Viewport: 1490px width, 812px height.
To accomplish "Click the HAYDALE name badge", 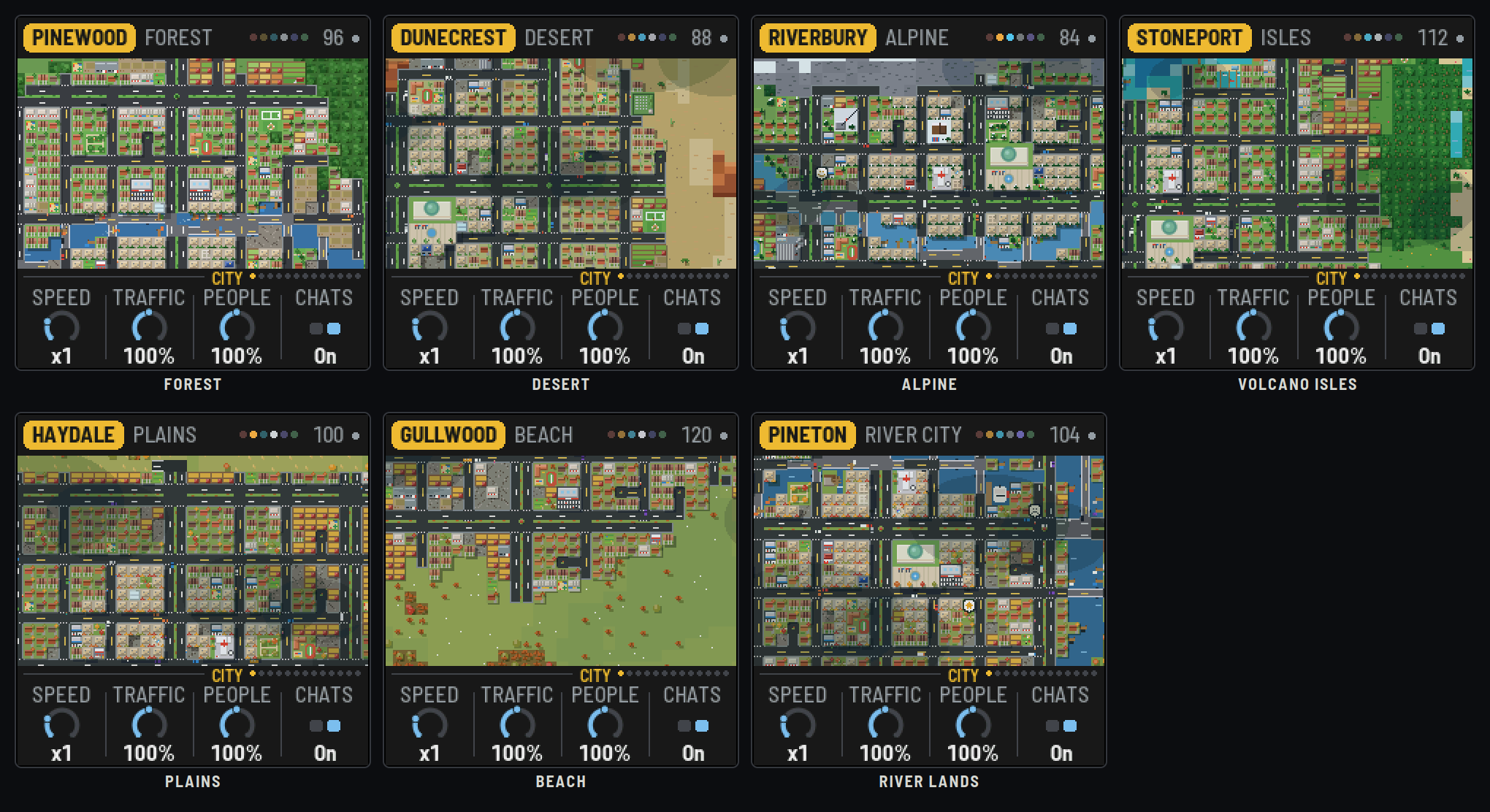I will pos(73,435).
